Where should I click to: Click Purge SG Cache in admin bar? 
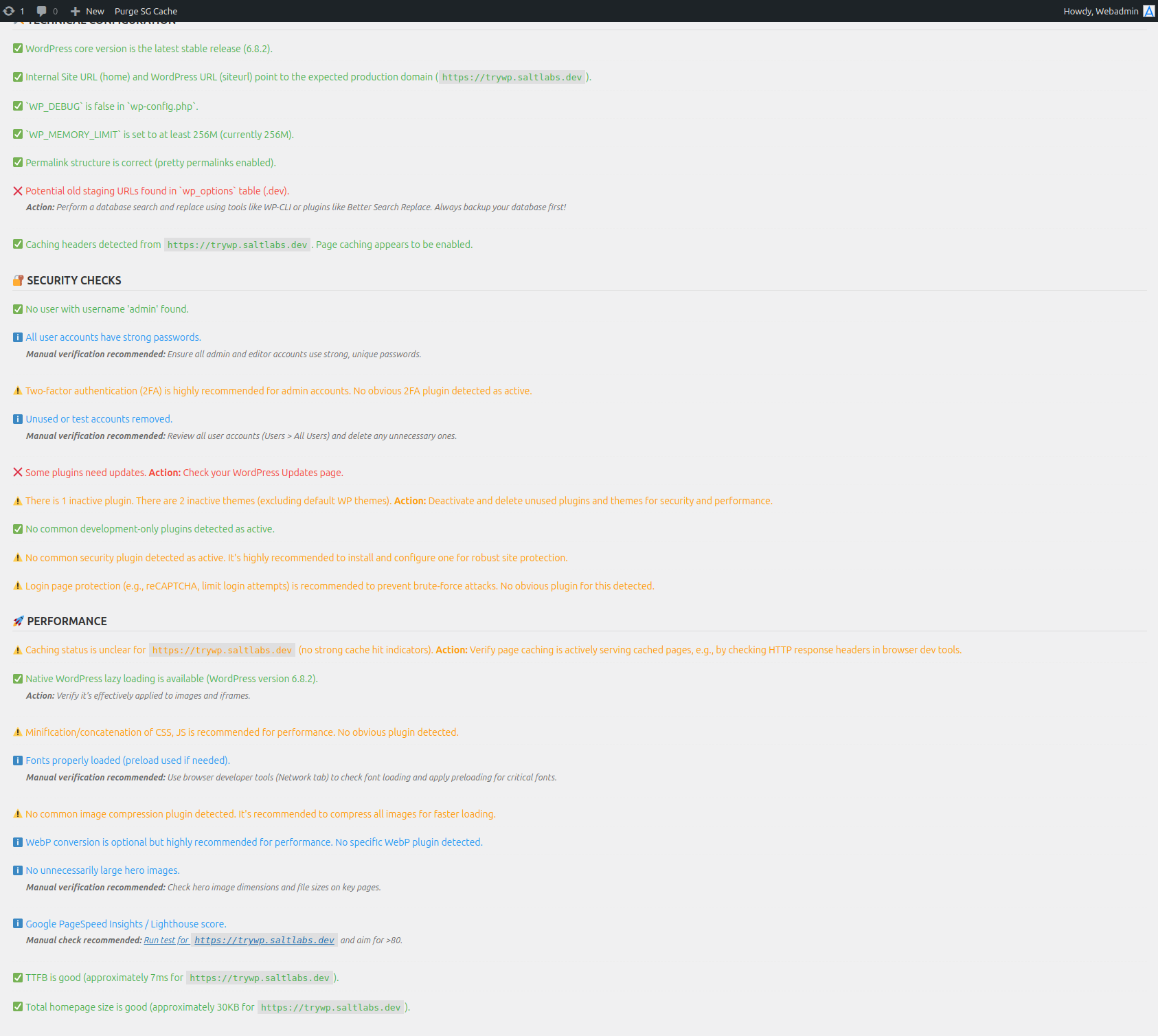[146, 11]
